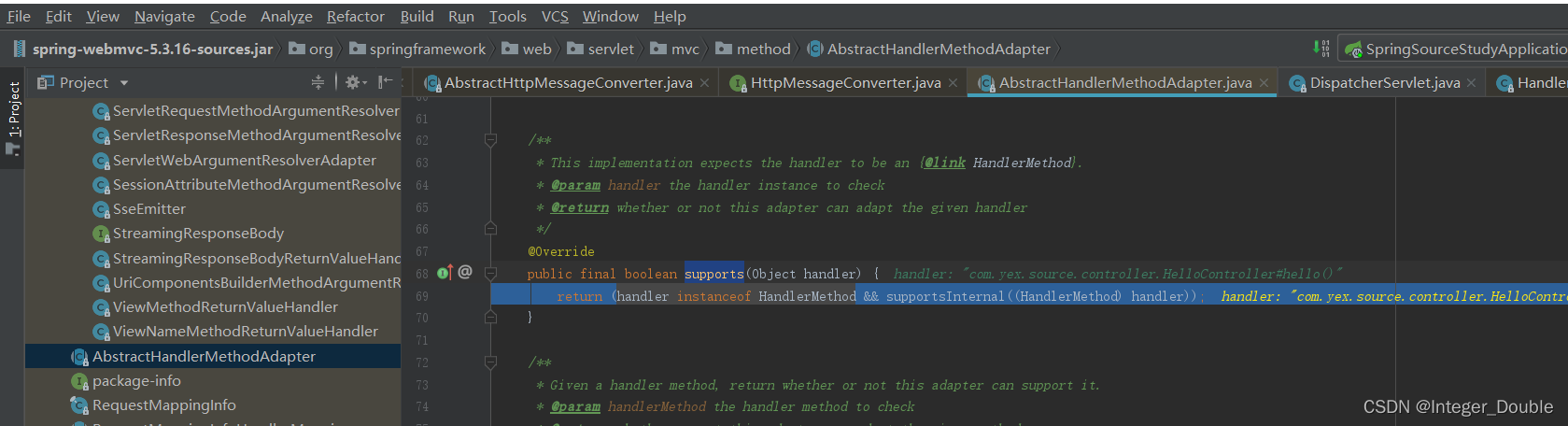
Task: Open the Window menu
Action: [611, 16]
